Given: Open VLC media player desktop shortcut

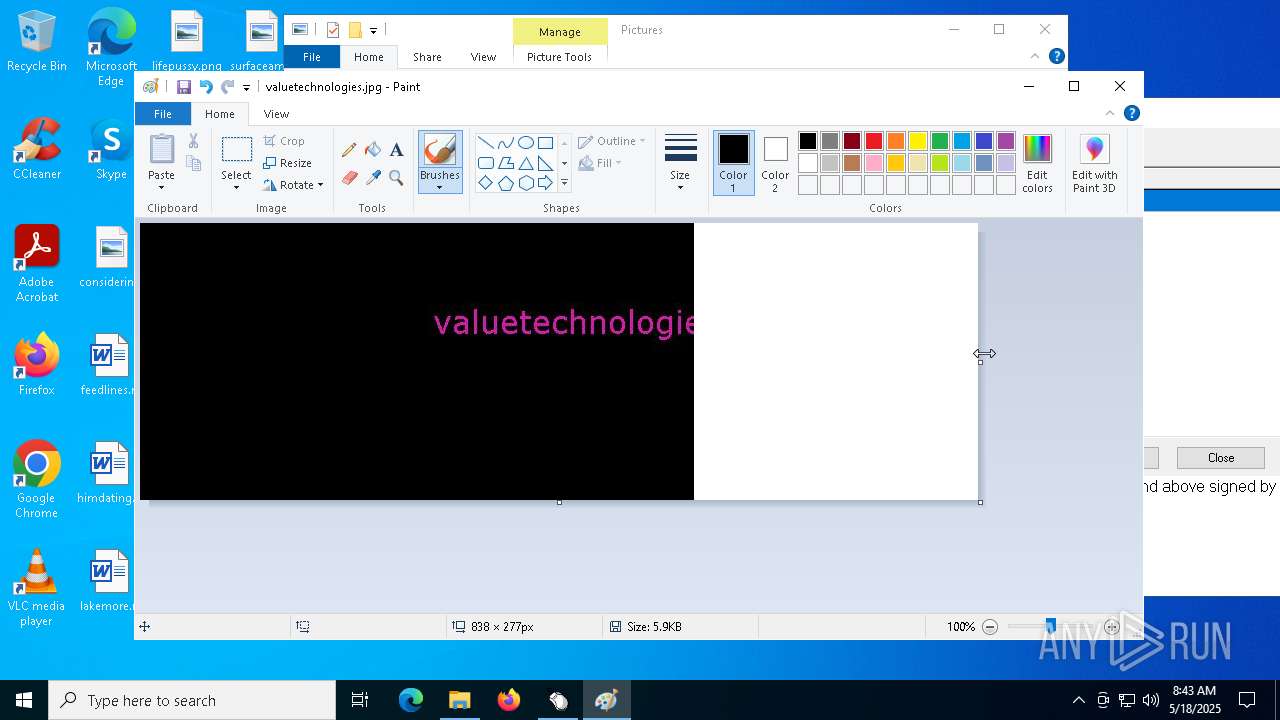Looking at the screenshot, I should click(37, 588).
